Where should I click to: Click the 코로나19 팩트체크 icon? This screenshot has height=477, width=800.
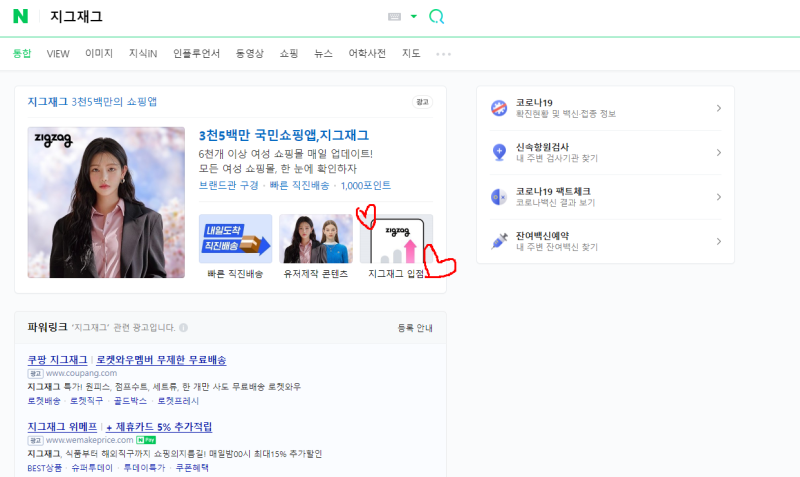tap(499, 197)
